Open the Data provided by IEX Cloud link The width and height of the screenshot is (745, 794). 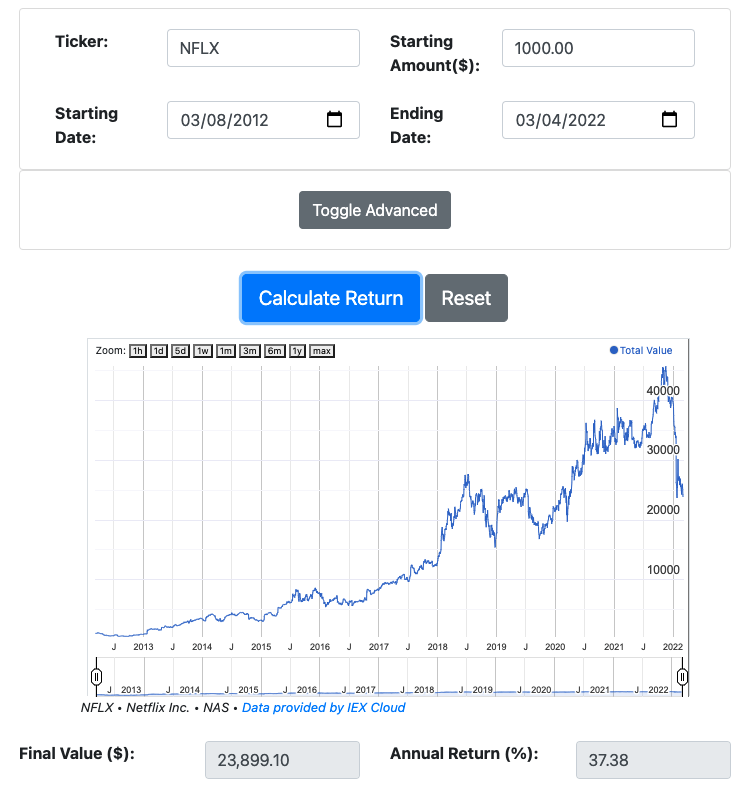[323, 708]
